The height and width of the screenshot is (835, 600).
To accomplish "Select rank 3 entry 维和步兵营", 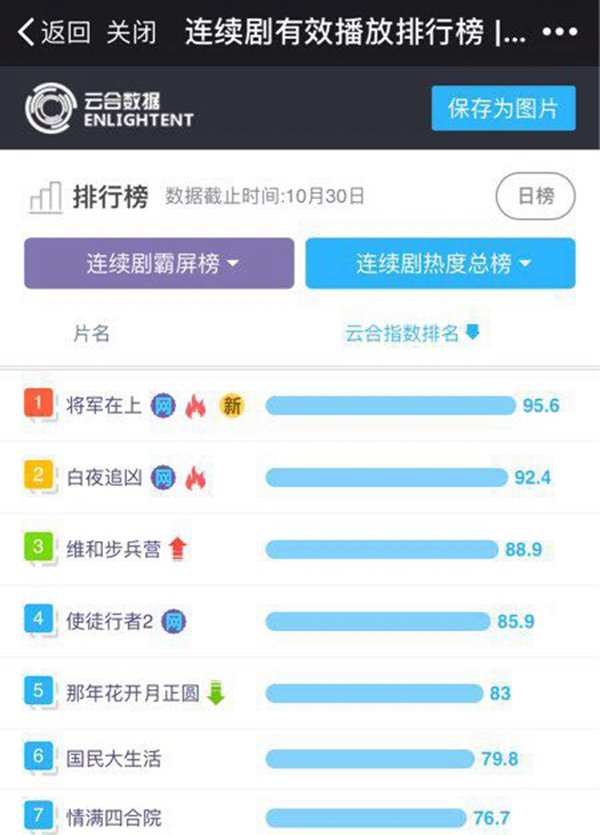I will pos(110,548).
